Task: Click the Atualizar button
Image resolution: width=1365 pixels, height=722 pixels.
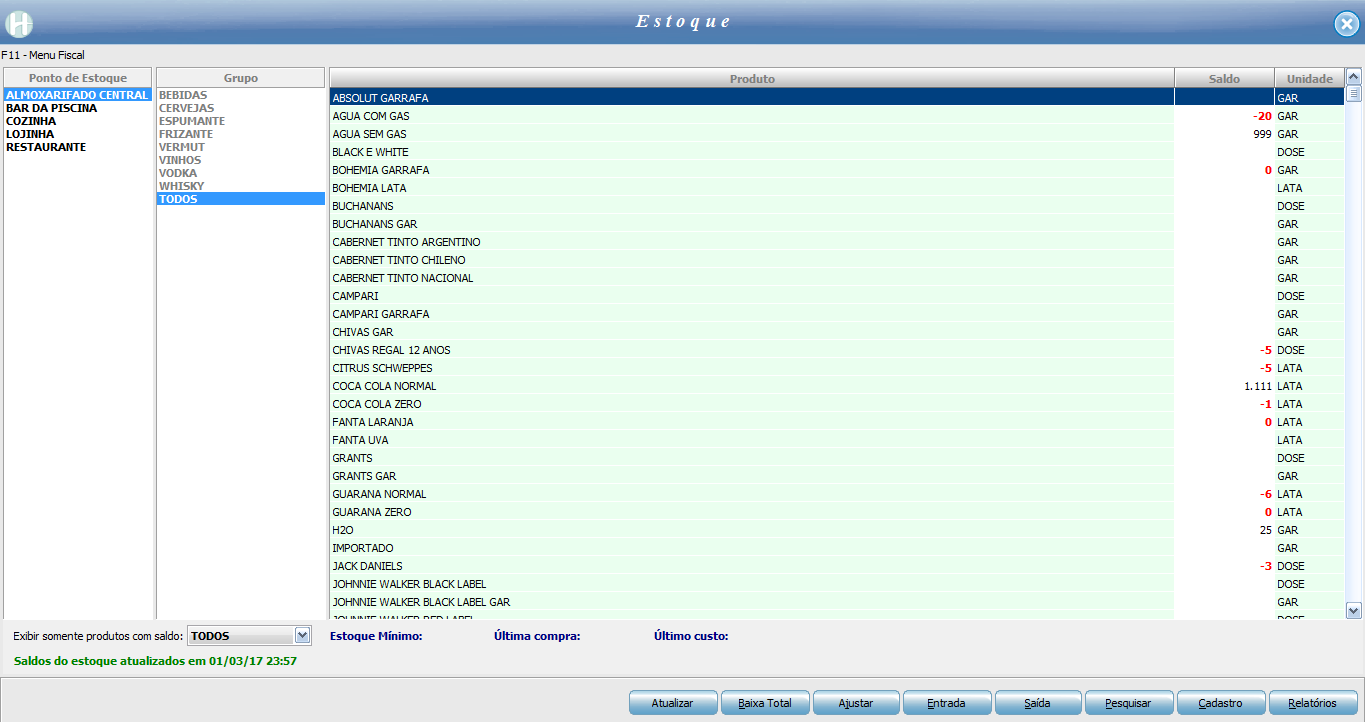Action: 673,703
